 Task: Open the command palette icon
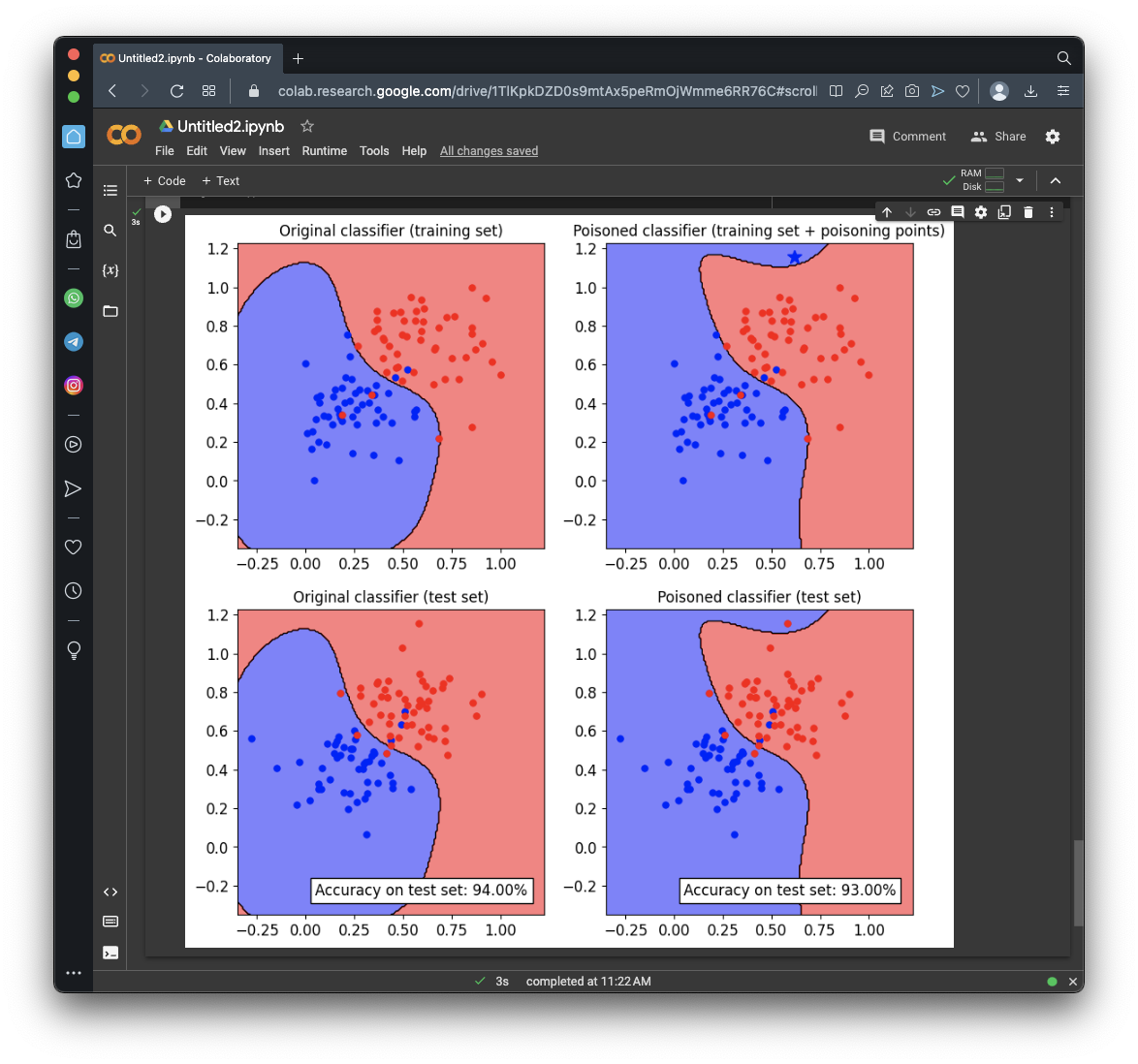pos(111,922)
